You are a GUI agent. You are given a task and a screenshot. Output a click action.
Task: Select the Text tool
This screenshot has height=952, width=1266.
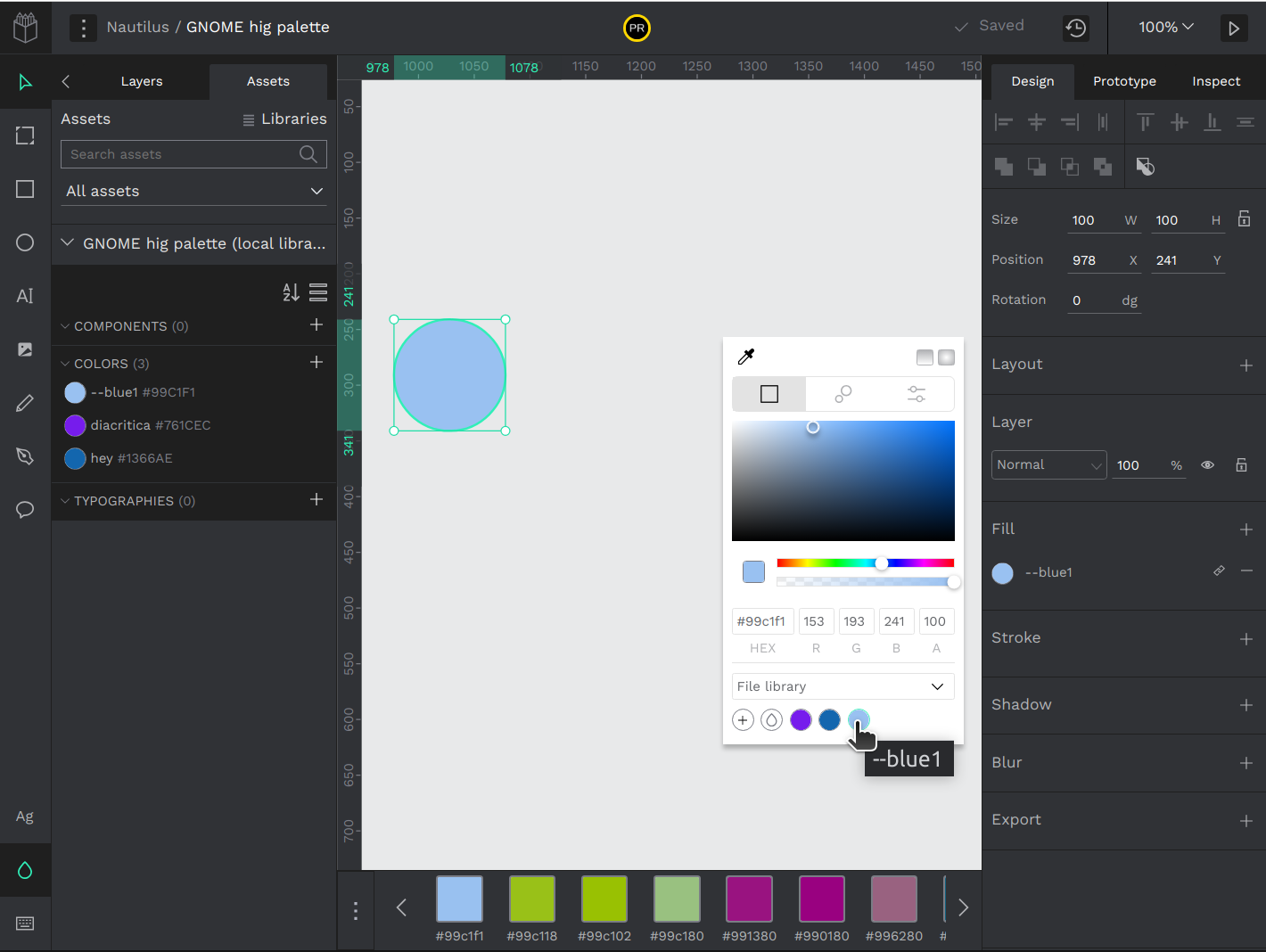click(x=24, y=295)
